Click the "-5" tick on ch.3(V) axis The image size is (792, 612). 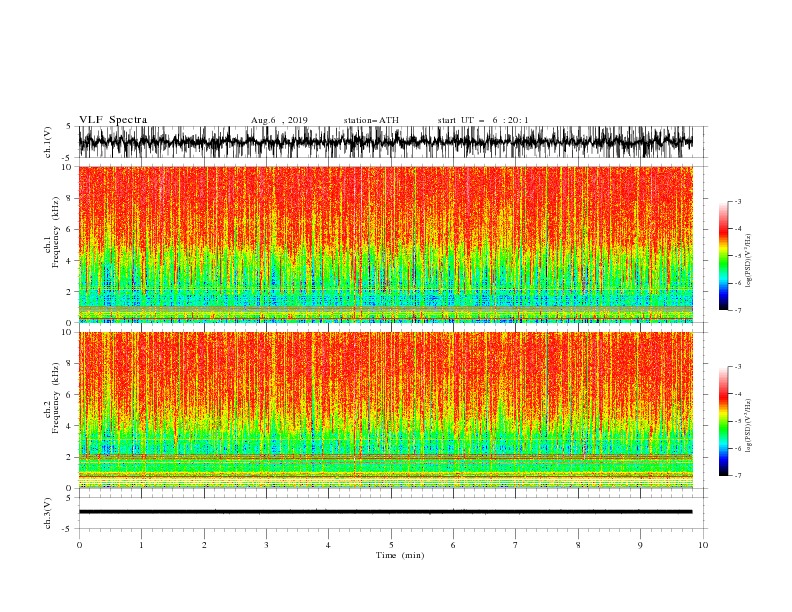pos(68,529)
